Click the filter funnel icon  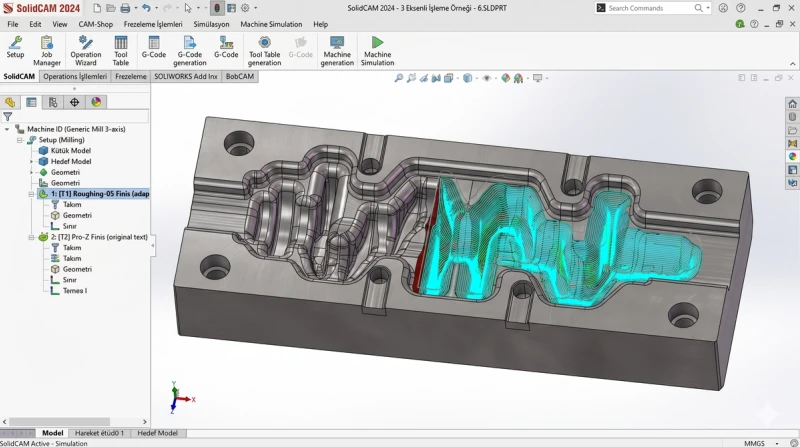pos(7,116)
